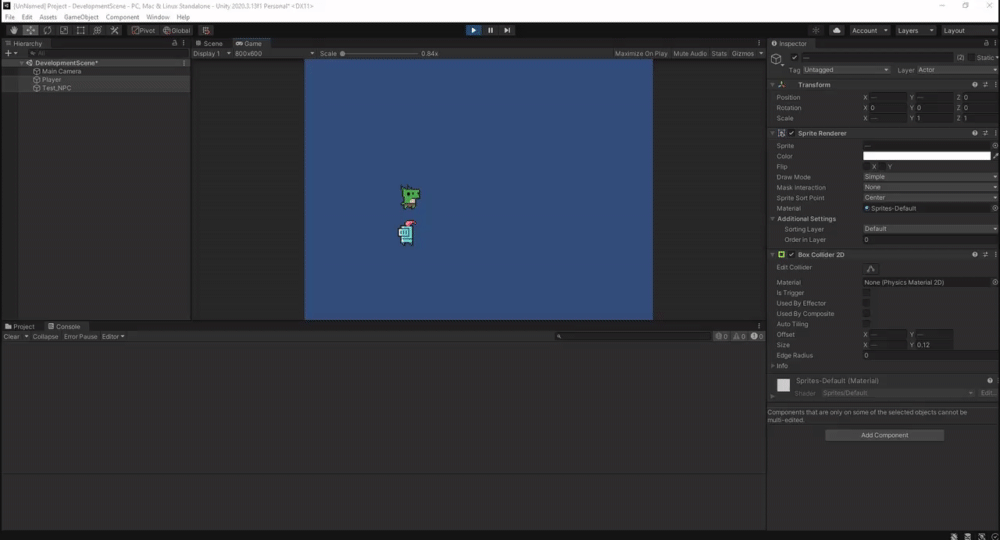Clear the console log
The height and width of the screenshot is (540, 1000).
coord(11,336)
